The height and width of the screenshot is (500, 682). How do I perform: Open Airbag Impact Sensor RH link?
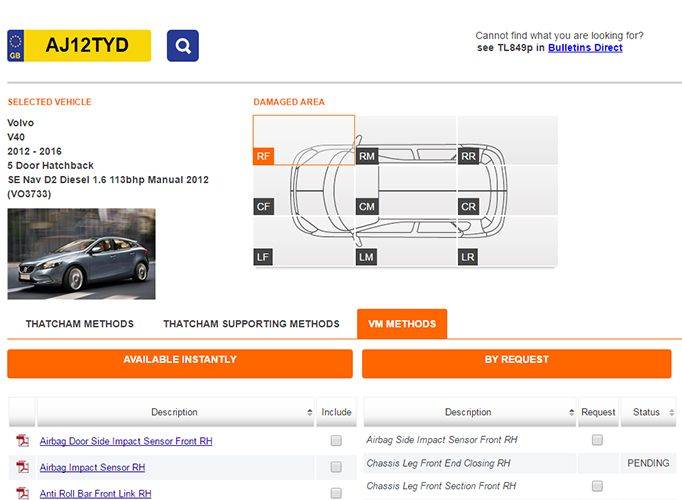[x=92, y=467]
